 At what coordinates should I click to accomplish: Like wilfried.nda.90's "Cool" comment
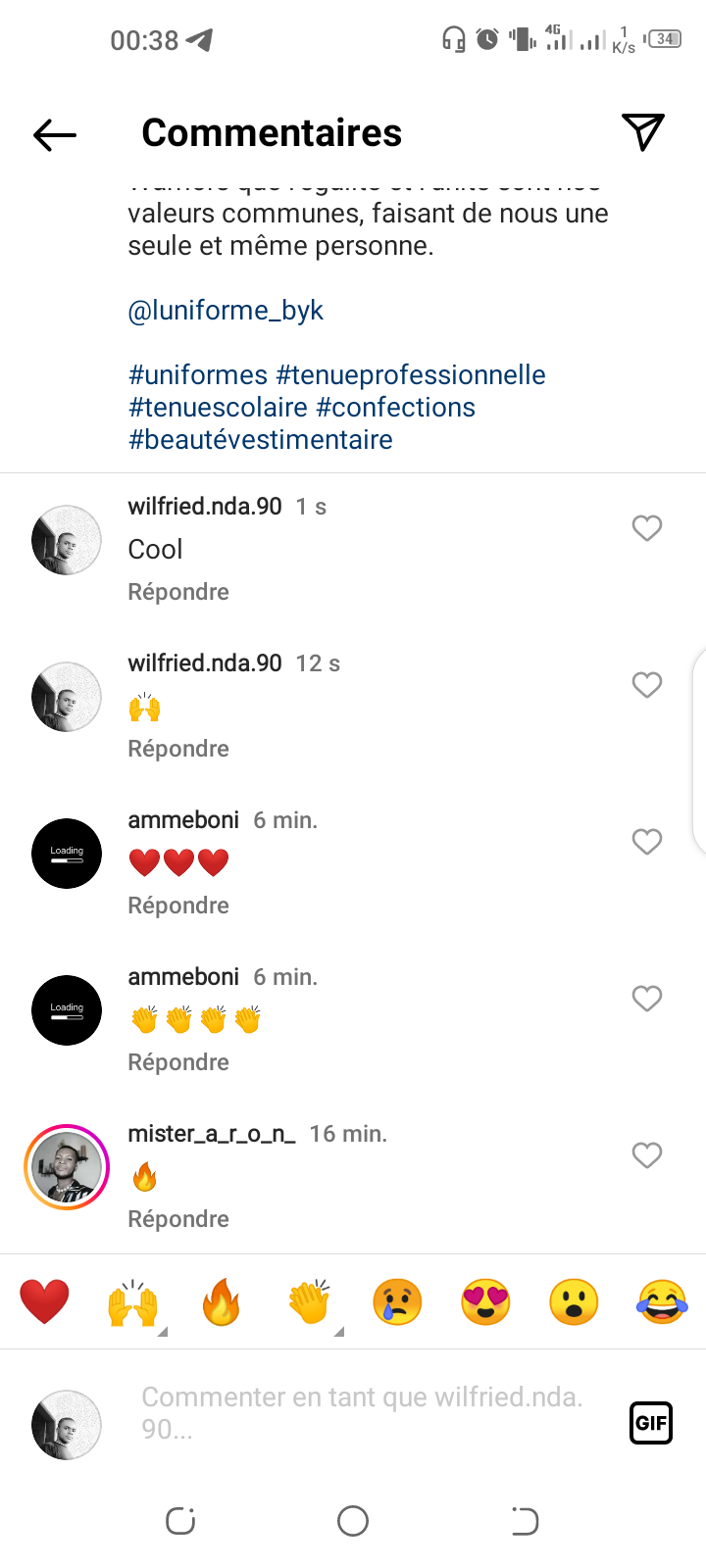(x=647, y=528)
